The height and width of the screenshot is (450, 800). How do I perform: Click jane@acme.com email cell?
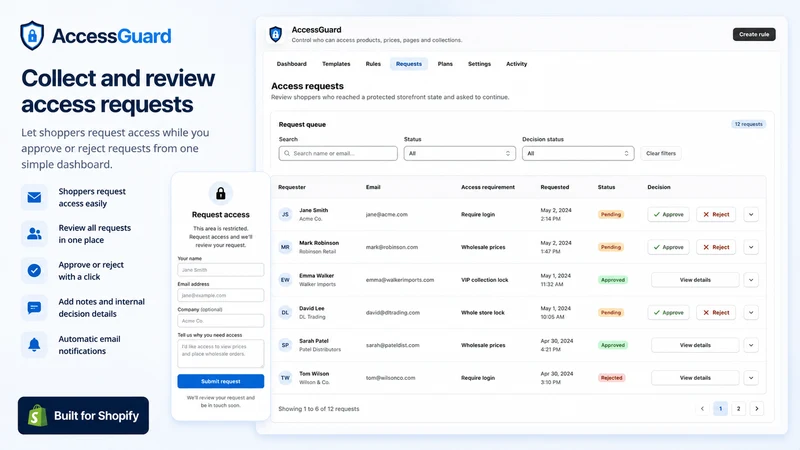pyautogui.click(x=387, y=214)
